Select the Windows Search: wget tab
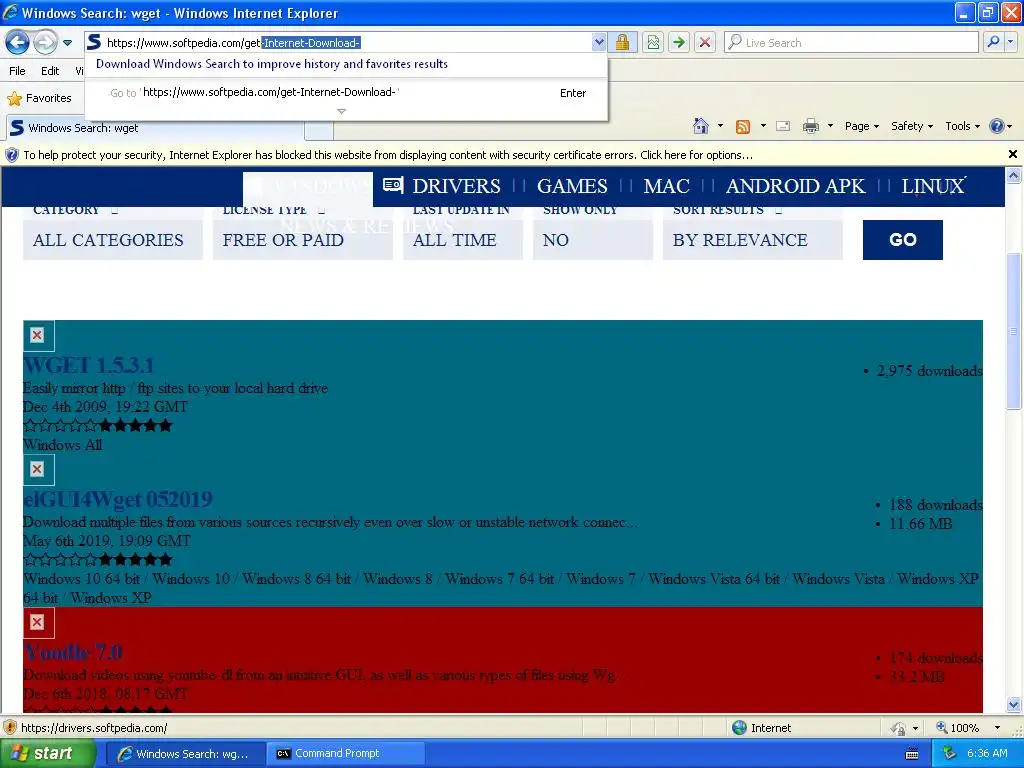 [155, 128]
